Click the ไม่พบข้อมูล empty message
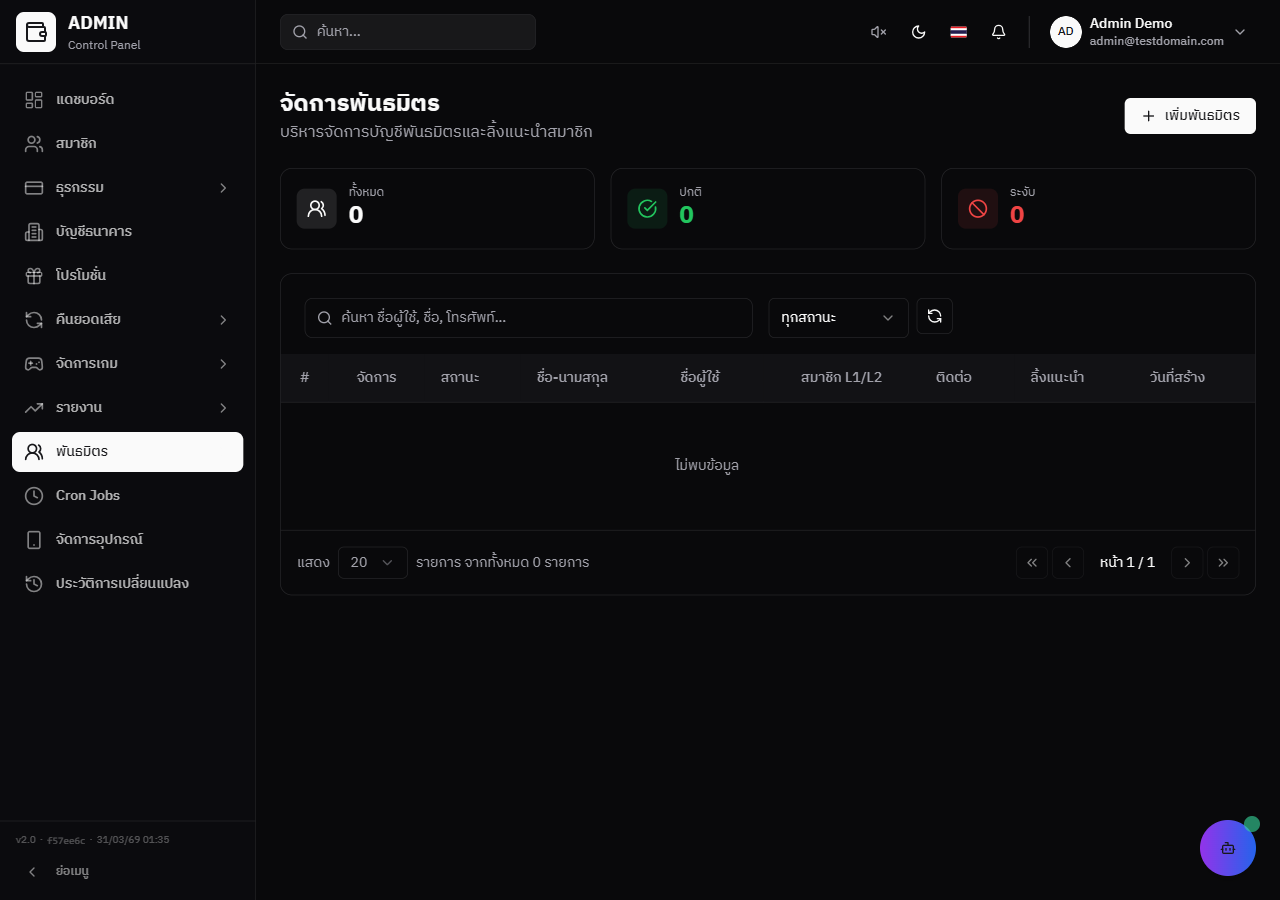The width and height of the screenshot is (1280, 900). (x=707, y=465)
